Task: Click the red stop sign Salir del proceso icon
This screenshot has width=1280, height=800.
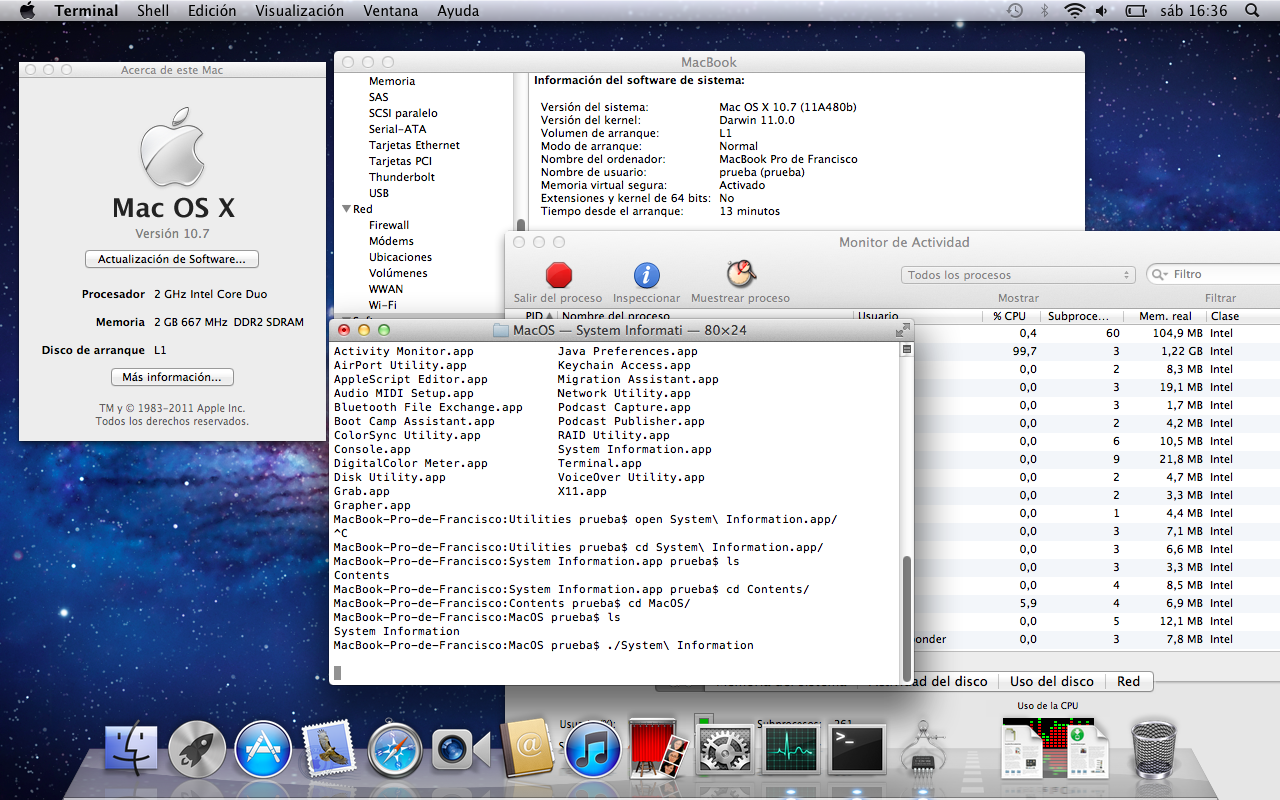Action: (x=558, y=275)
